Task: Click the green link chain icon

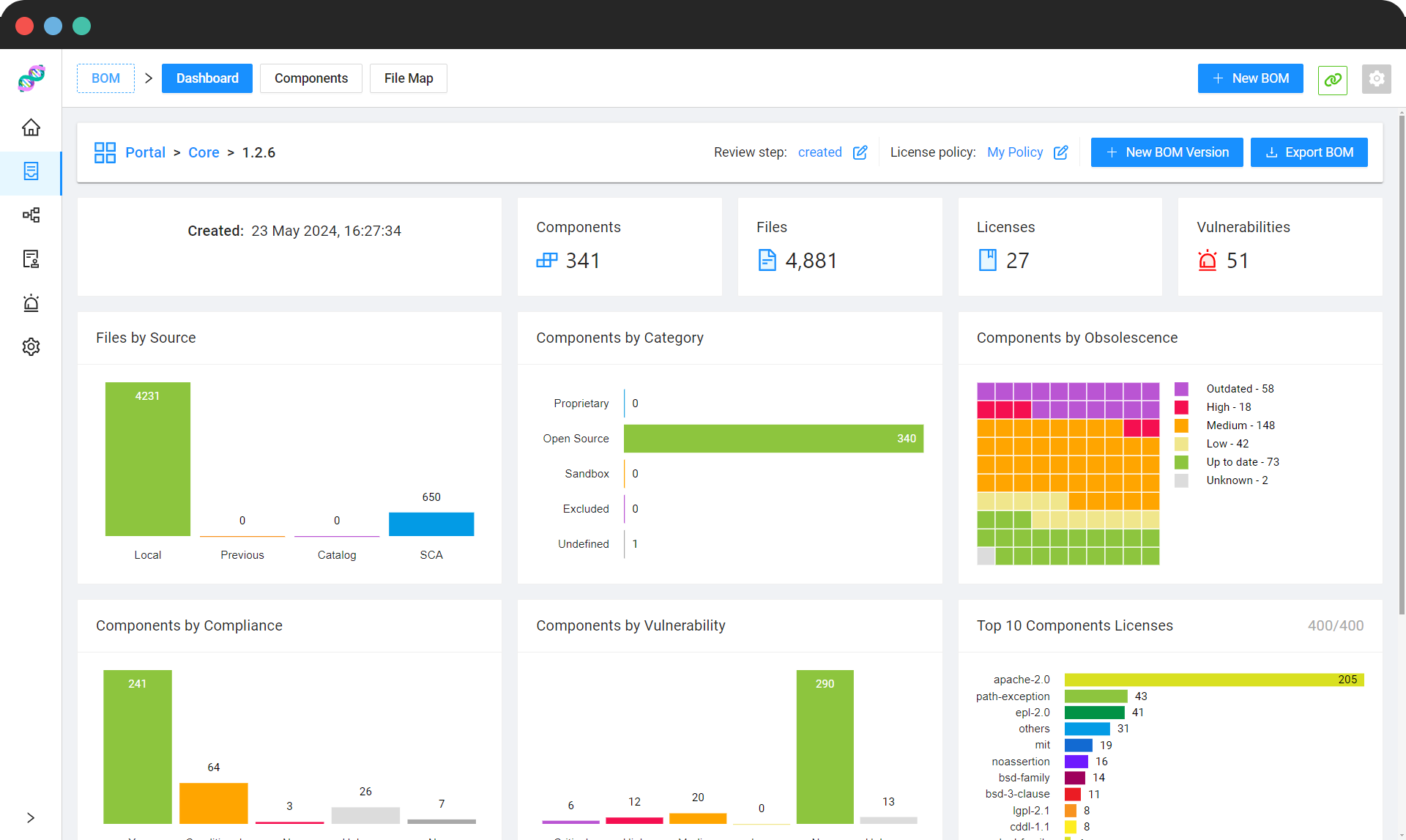Action: point(1333,78)
